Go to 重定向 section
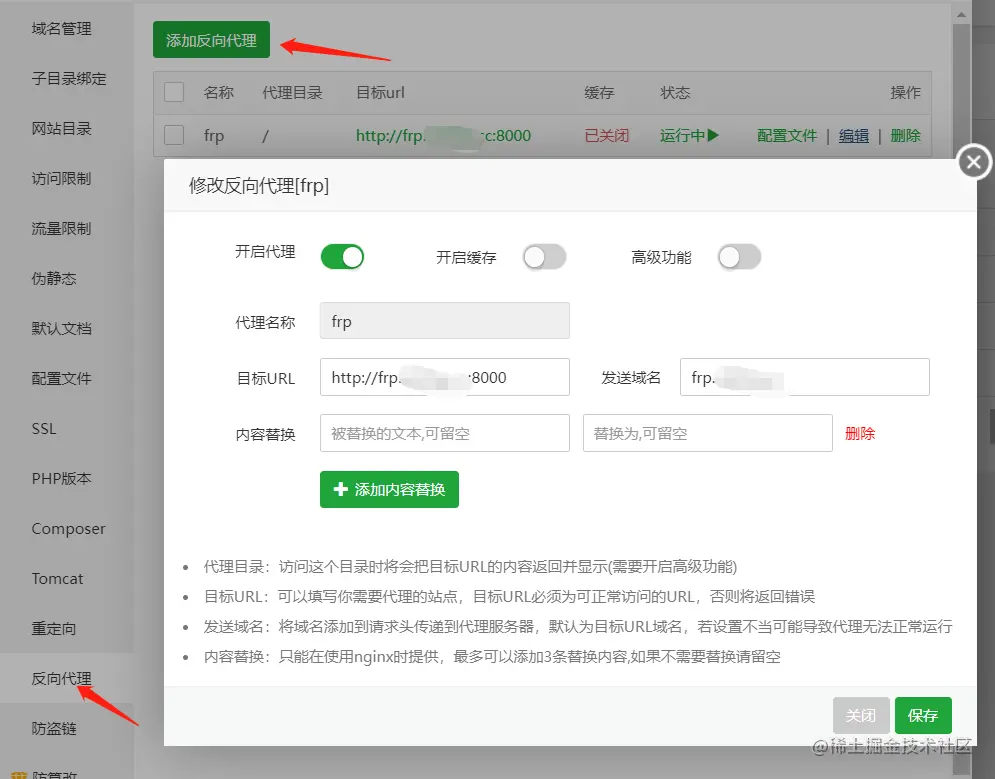995x779 pixels. pyautogui.click(x=54, y=629)
